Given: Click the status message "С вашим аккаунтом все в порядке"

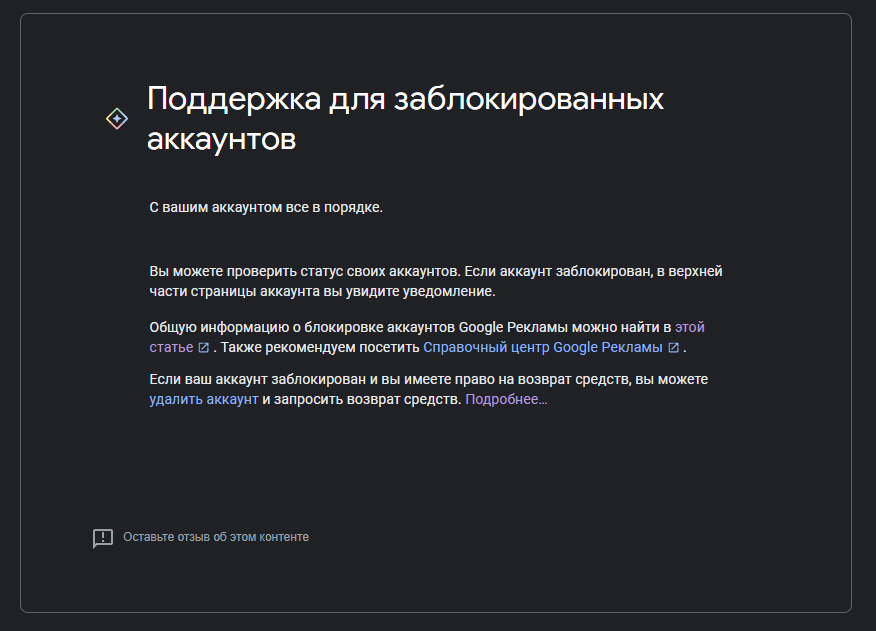Looking at the screenshot, I should click(266, 208).
